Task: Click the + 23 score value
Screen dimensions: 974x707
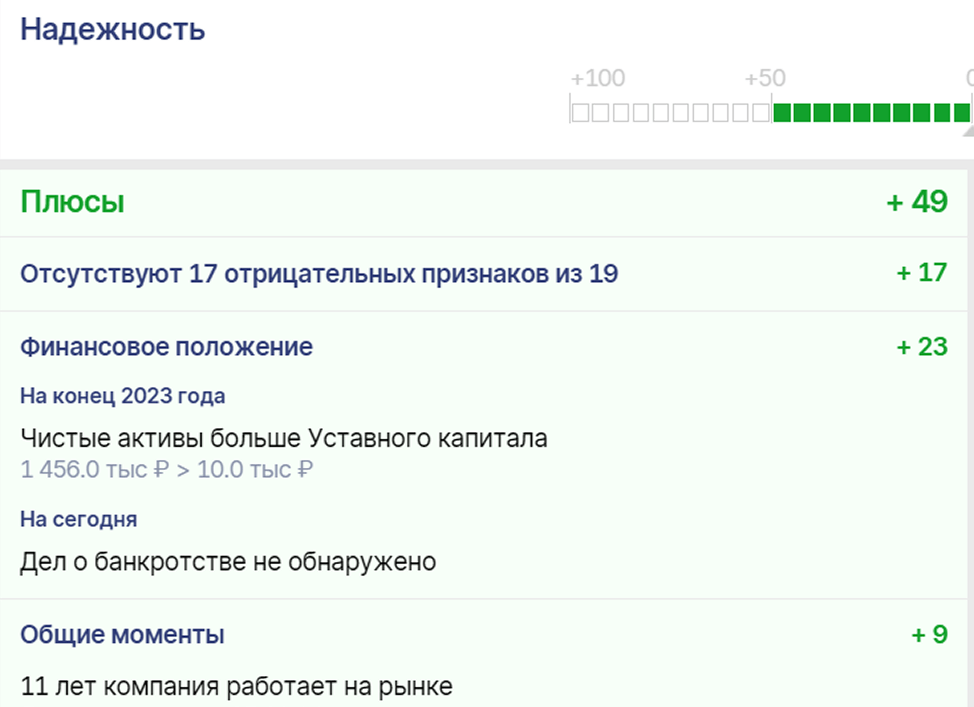Action: 922,347
